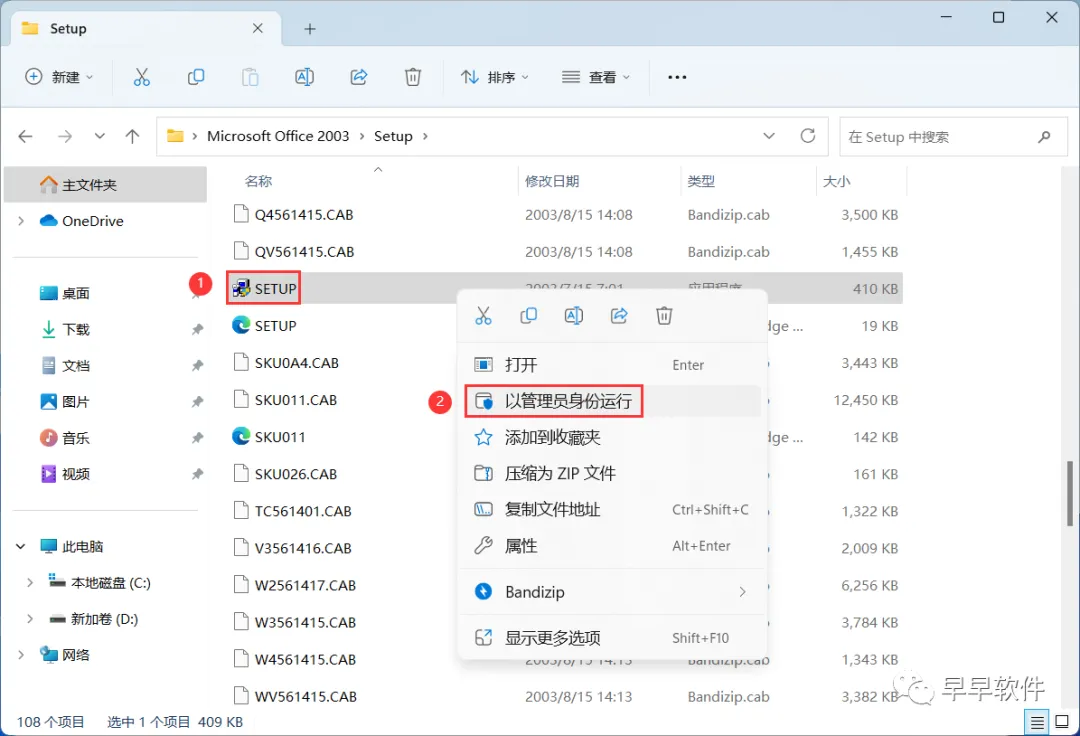This screenshot has height=736, width=1080.
Task: Open the recent locations dropdown arrow
Action: pyautogui.click(x=100, y=136)
